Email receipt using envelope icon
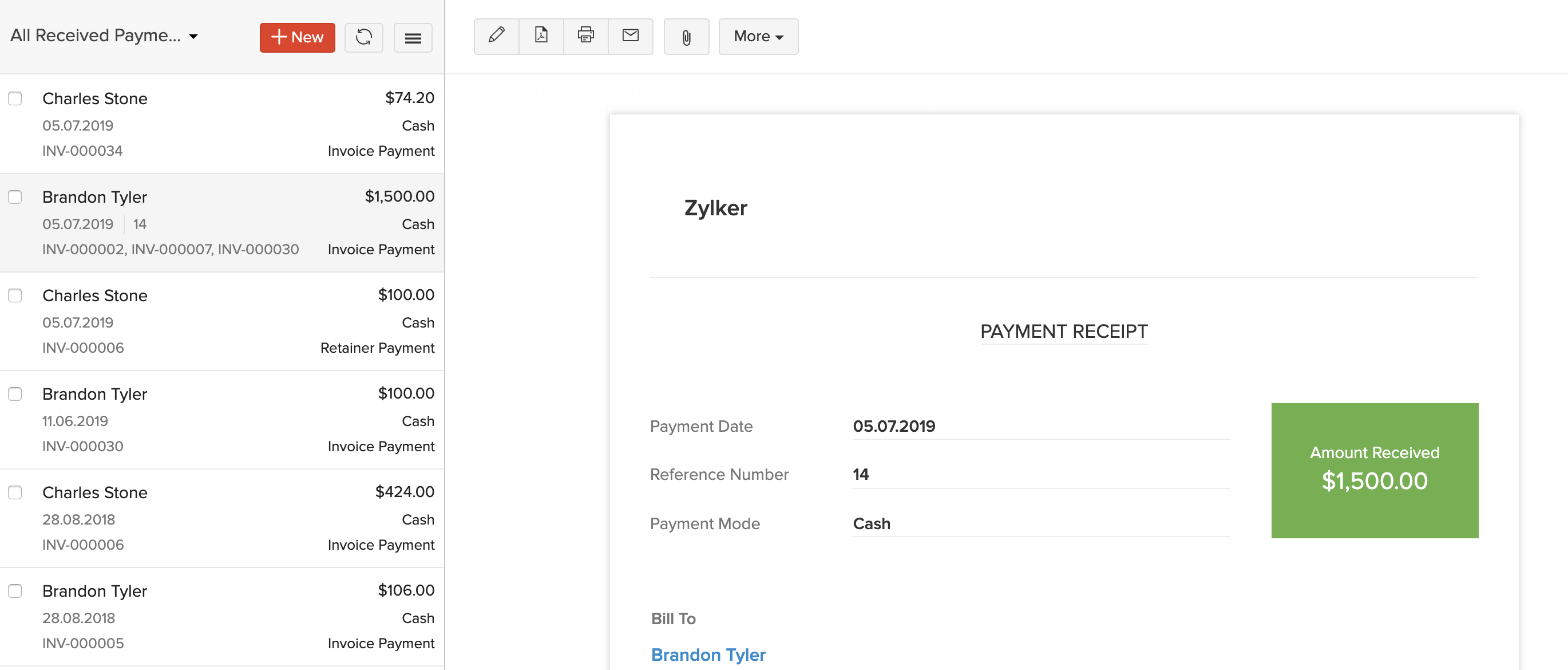Screen dimensions: 1568x670 630,36
